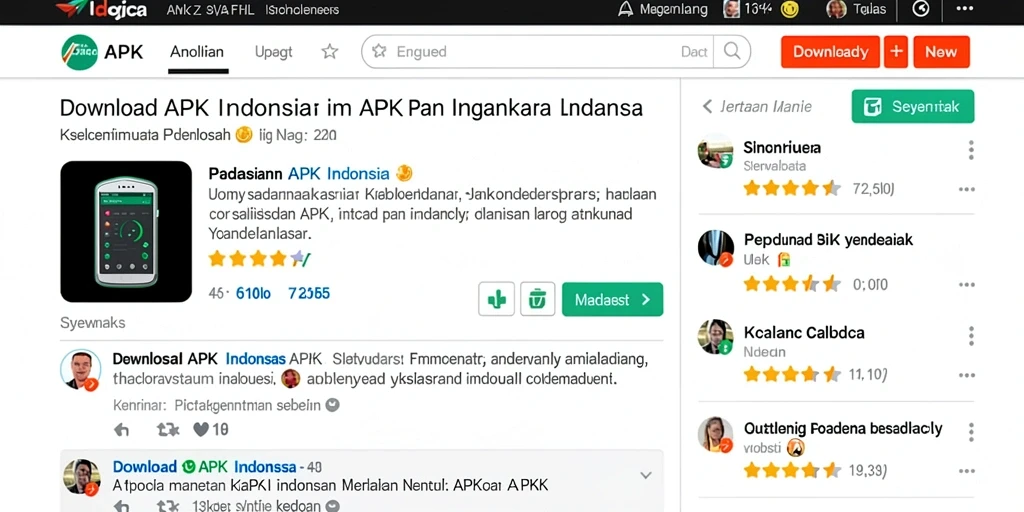This screenshot has height=512, width=1024.
Task: Click the Download APK Indonsiar page heading
Action: (x=351, y=107)
